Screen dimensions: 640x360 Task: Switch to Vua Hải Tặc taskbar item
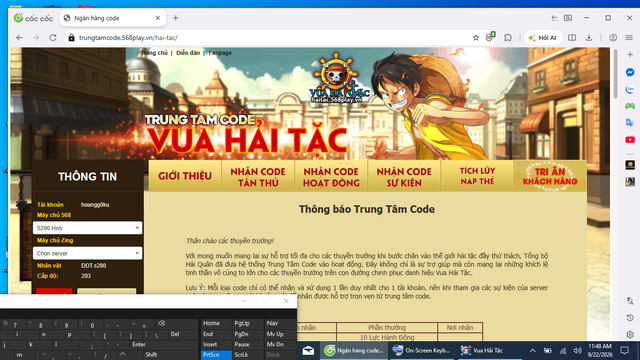pos(490,350)
